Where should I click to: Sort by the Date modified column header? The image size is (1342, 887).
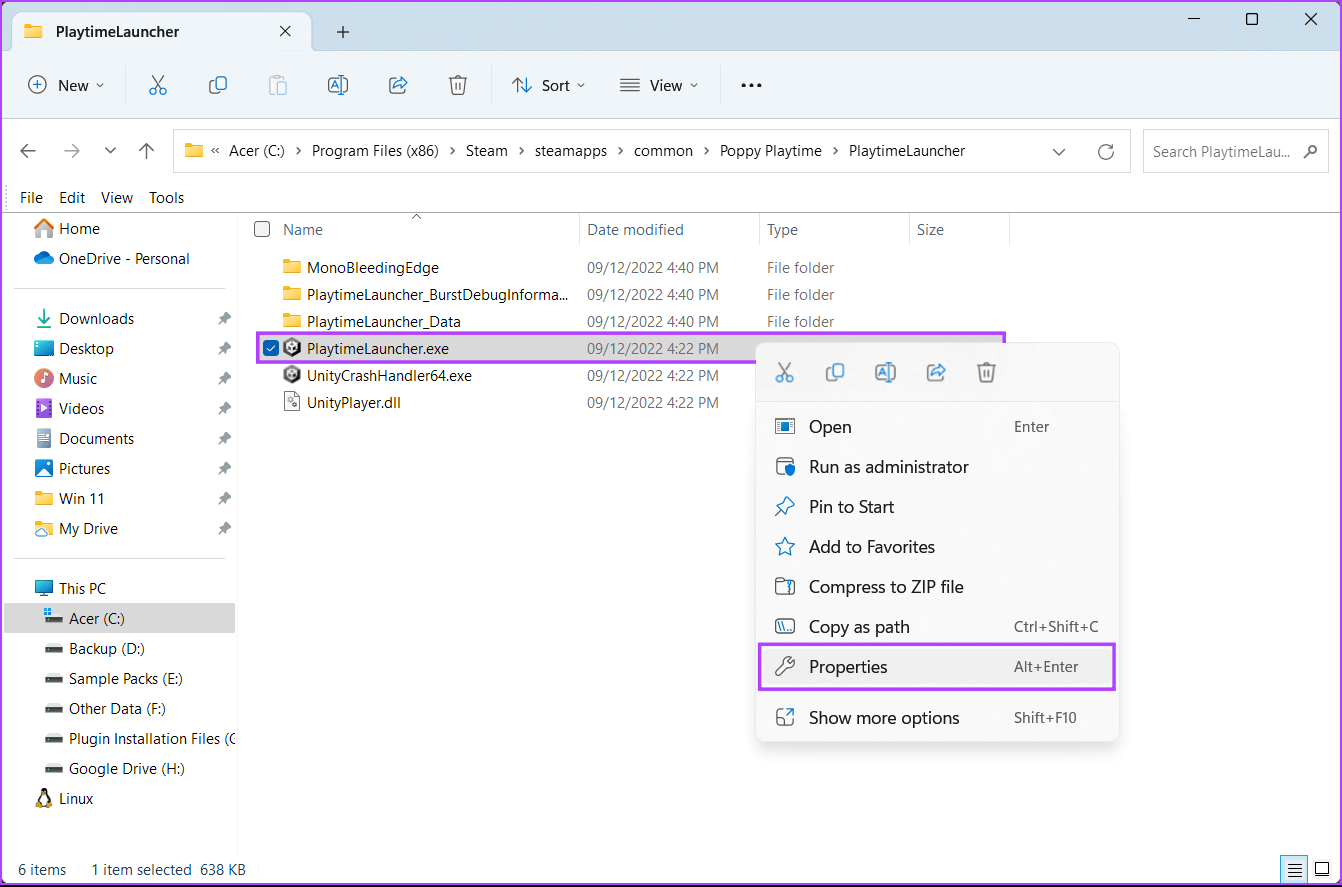click(635, 230)
